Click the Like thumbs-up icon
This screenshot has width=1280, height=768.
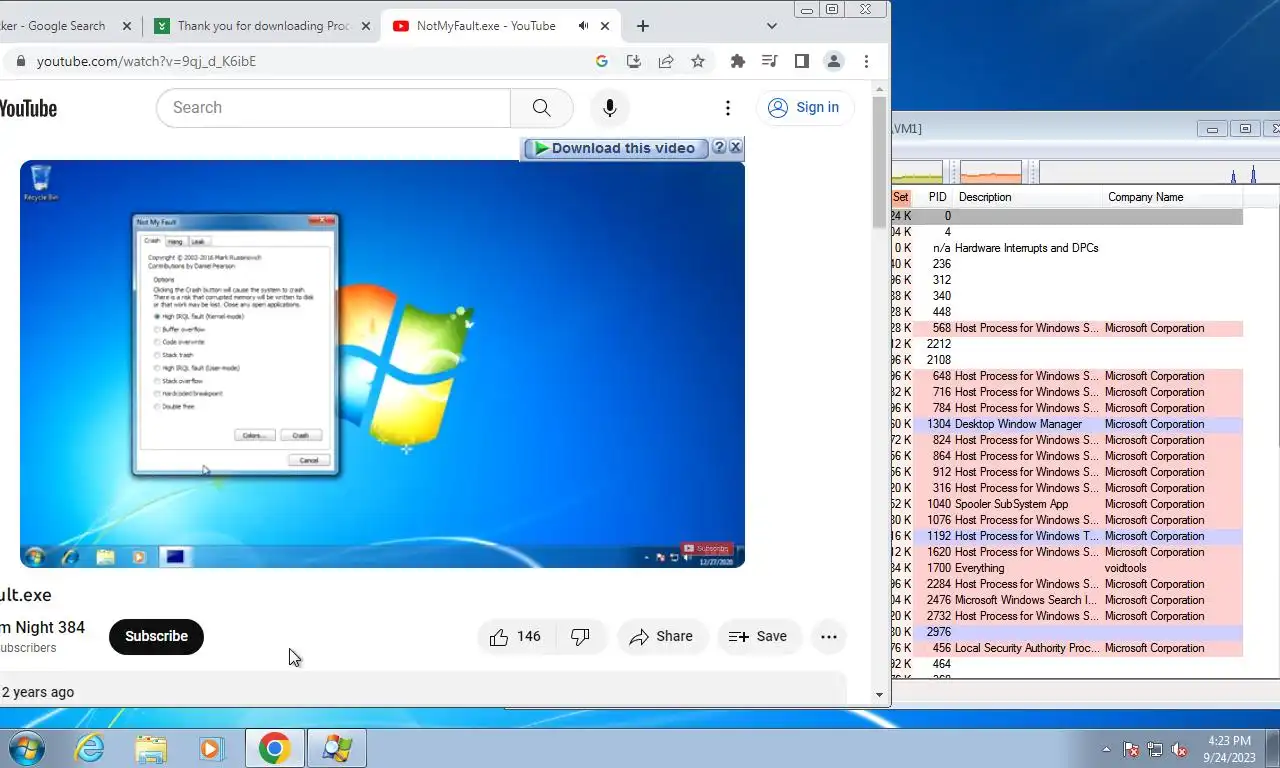[x=499, y=636]
